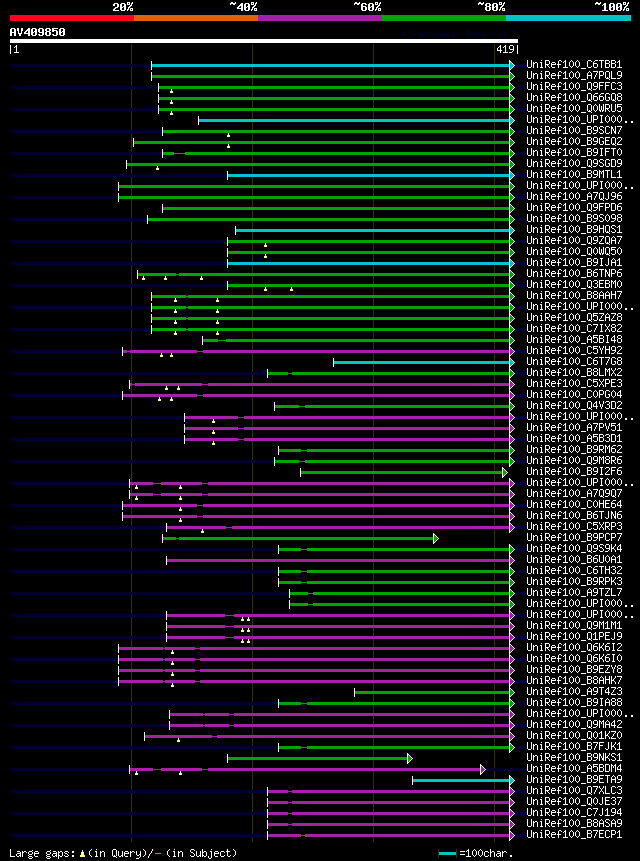Screen dimensions: 640x861
Task: Select the UniRef100_B9ETA9 hit name
Action: click(x=574, y=780)
